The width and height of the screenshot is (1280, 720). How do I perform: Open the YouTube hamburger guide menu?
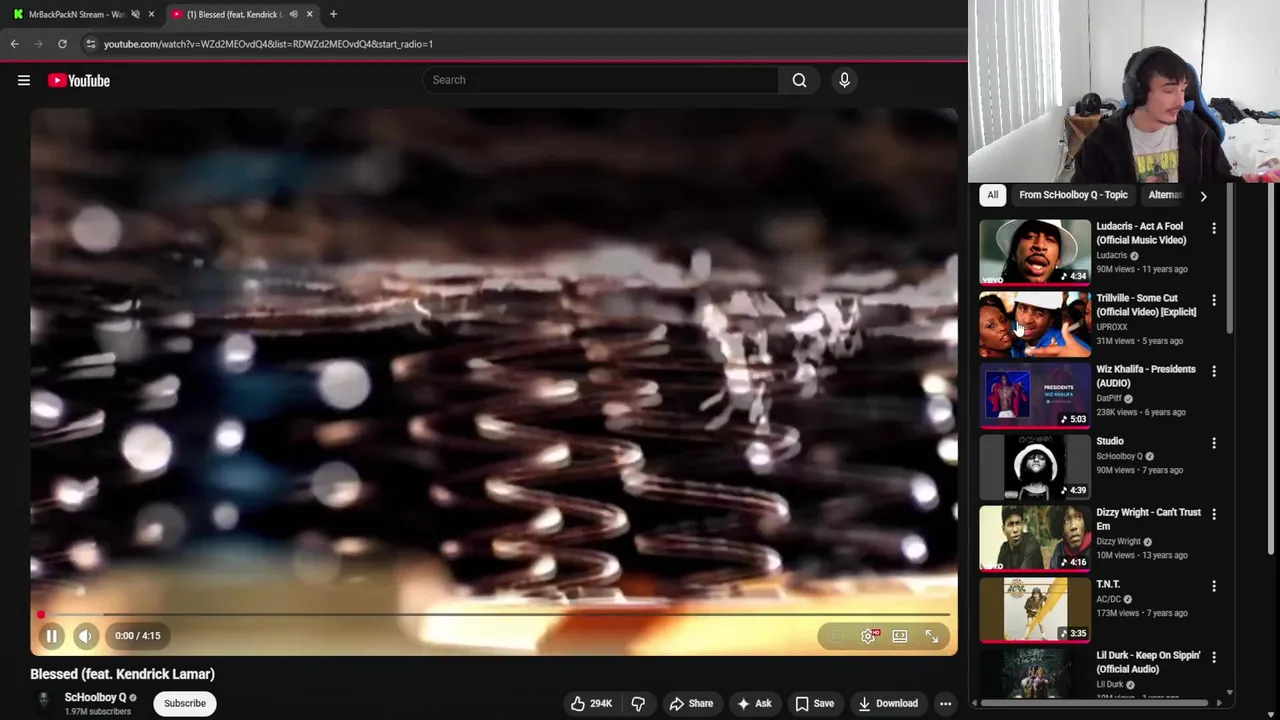24,80
